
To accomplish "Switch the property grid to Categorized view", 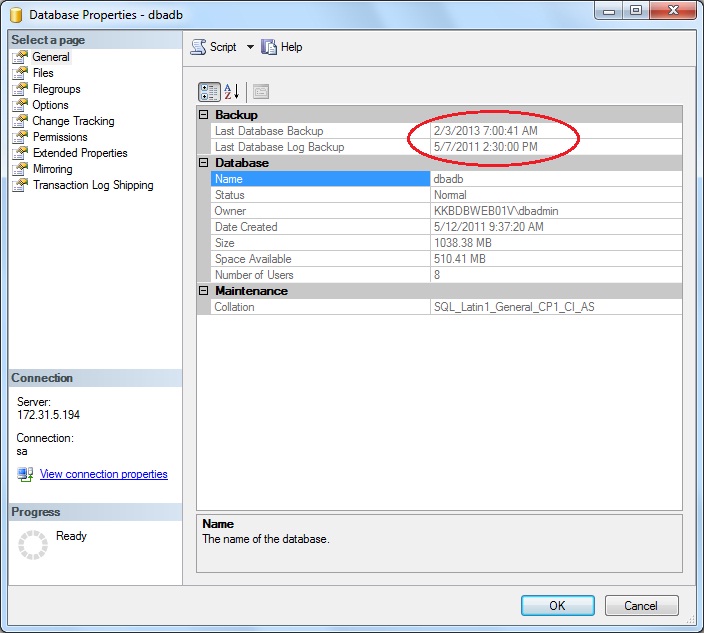I will pyautogui.click(x=209, y=92).
